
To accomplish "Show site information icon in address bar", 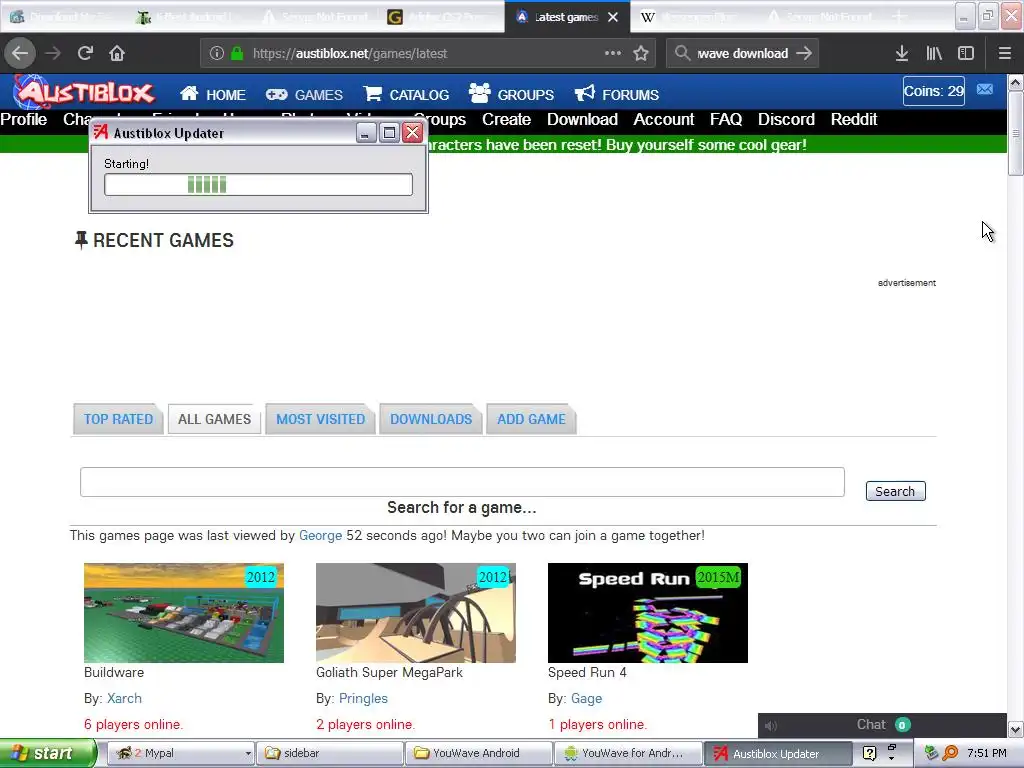I will pyautogui.click(x=217, y=54).
